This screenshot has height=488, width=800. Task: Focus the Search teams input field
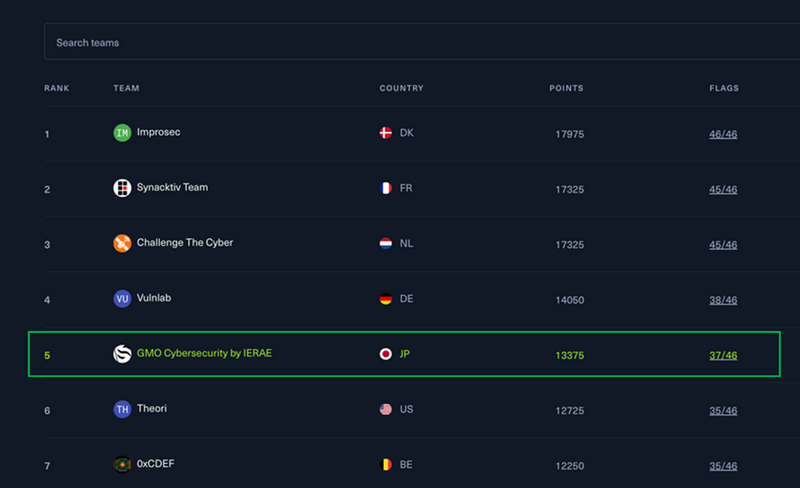tap(420, 43)
